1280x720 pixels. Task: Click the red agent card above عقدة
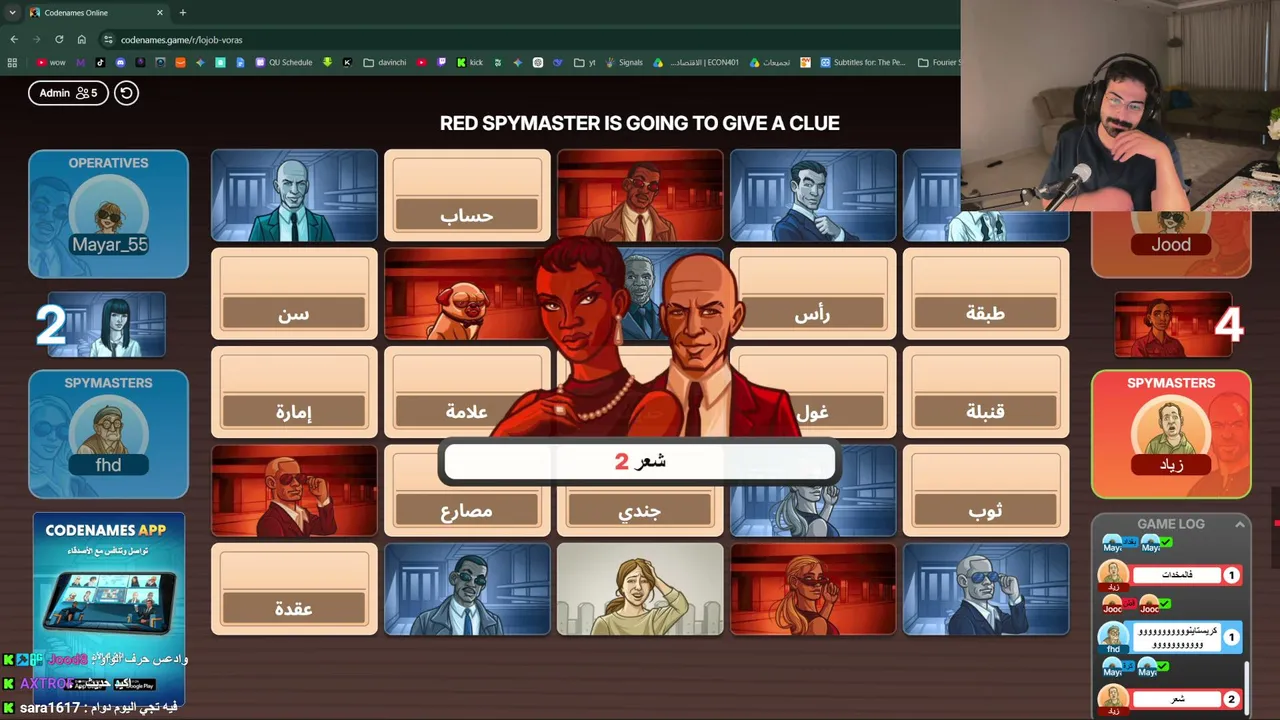pyautogui.click(x=294, y=490)
